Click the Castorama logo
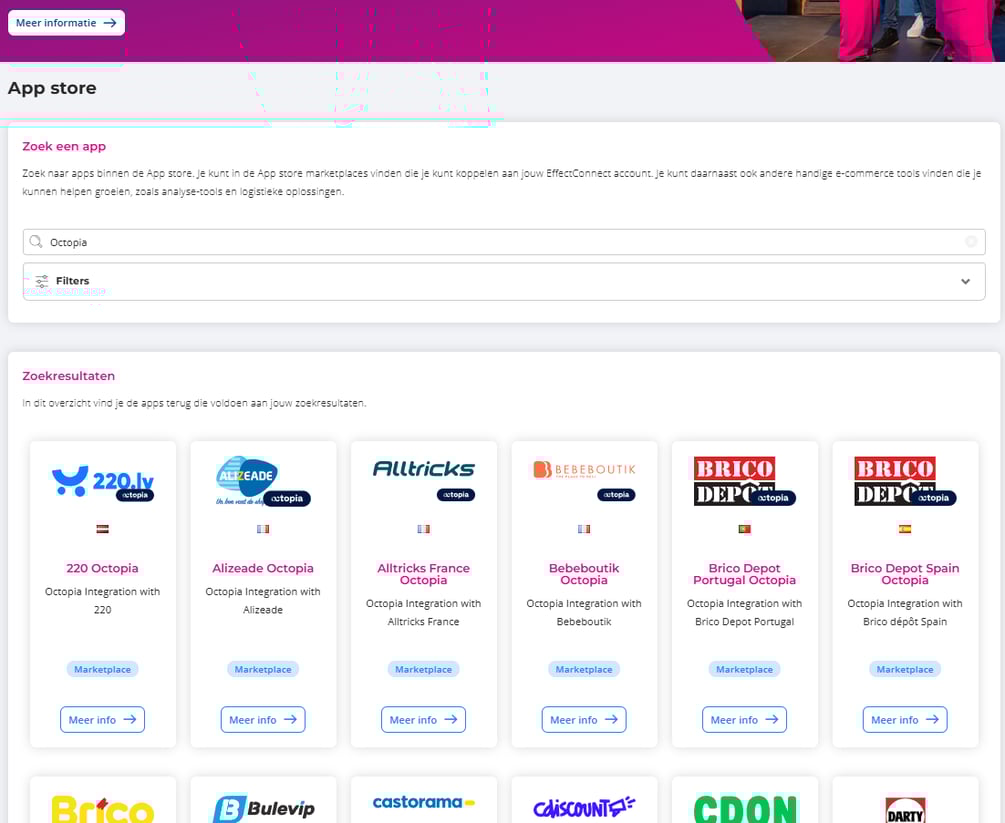The width and height of the screenshot is (1005, 823). [x=423, y=802]
